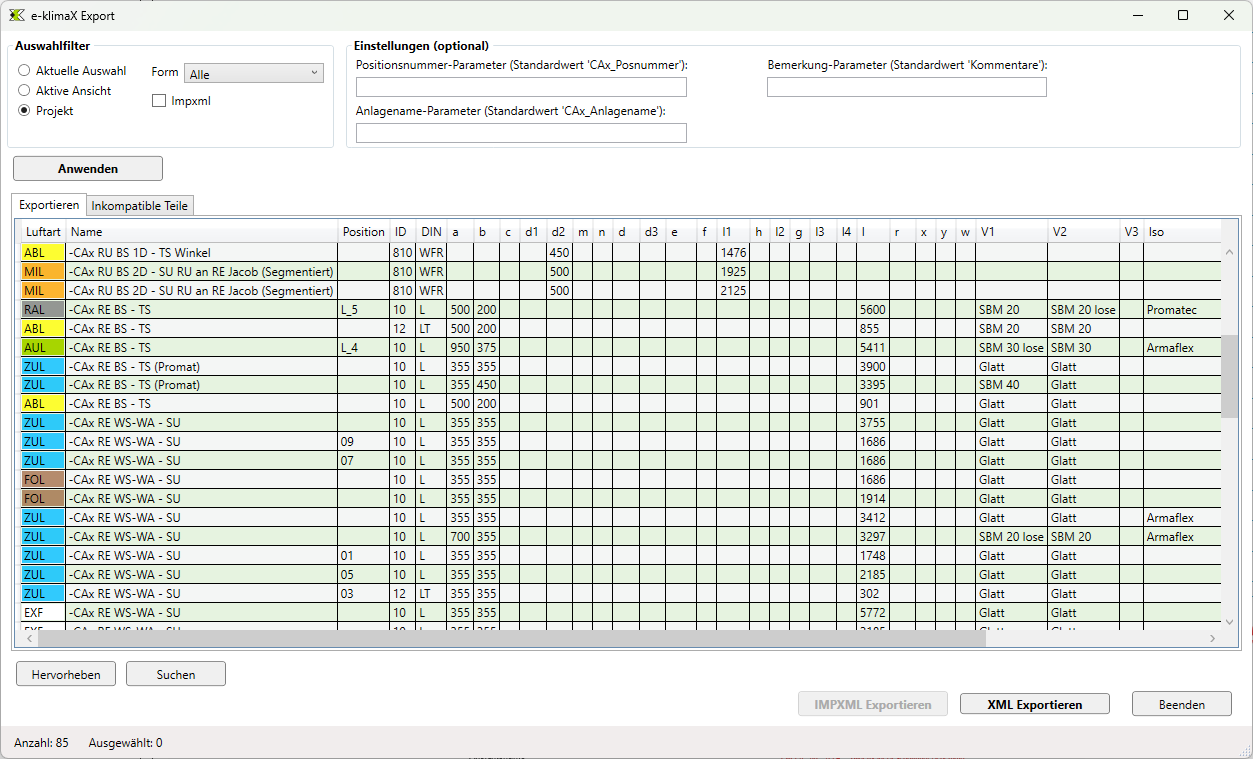Click the table's vertical scrollbar down arrow
The width and height of the screenshot is (1253, 759).
click(1229, 620)
